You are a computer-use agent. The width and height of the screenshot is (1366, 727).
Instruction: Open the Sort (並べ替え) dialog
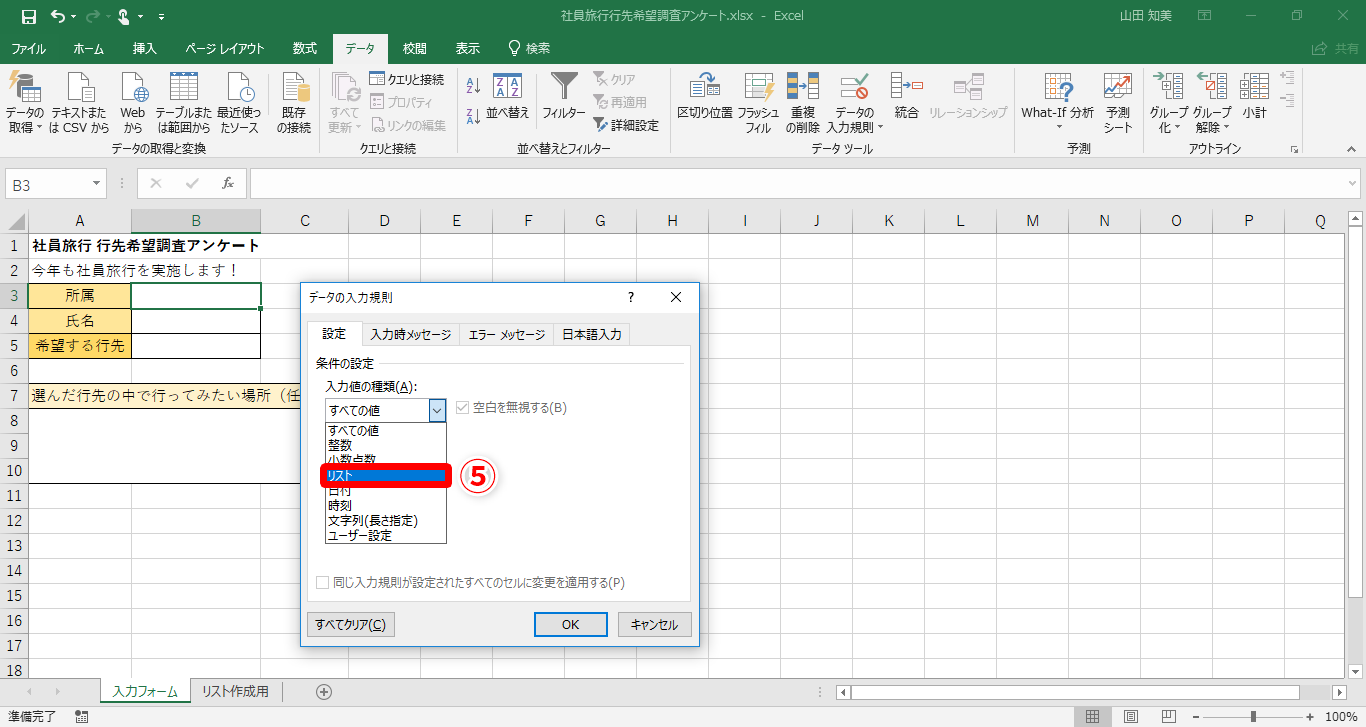[508, 98]
